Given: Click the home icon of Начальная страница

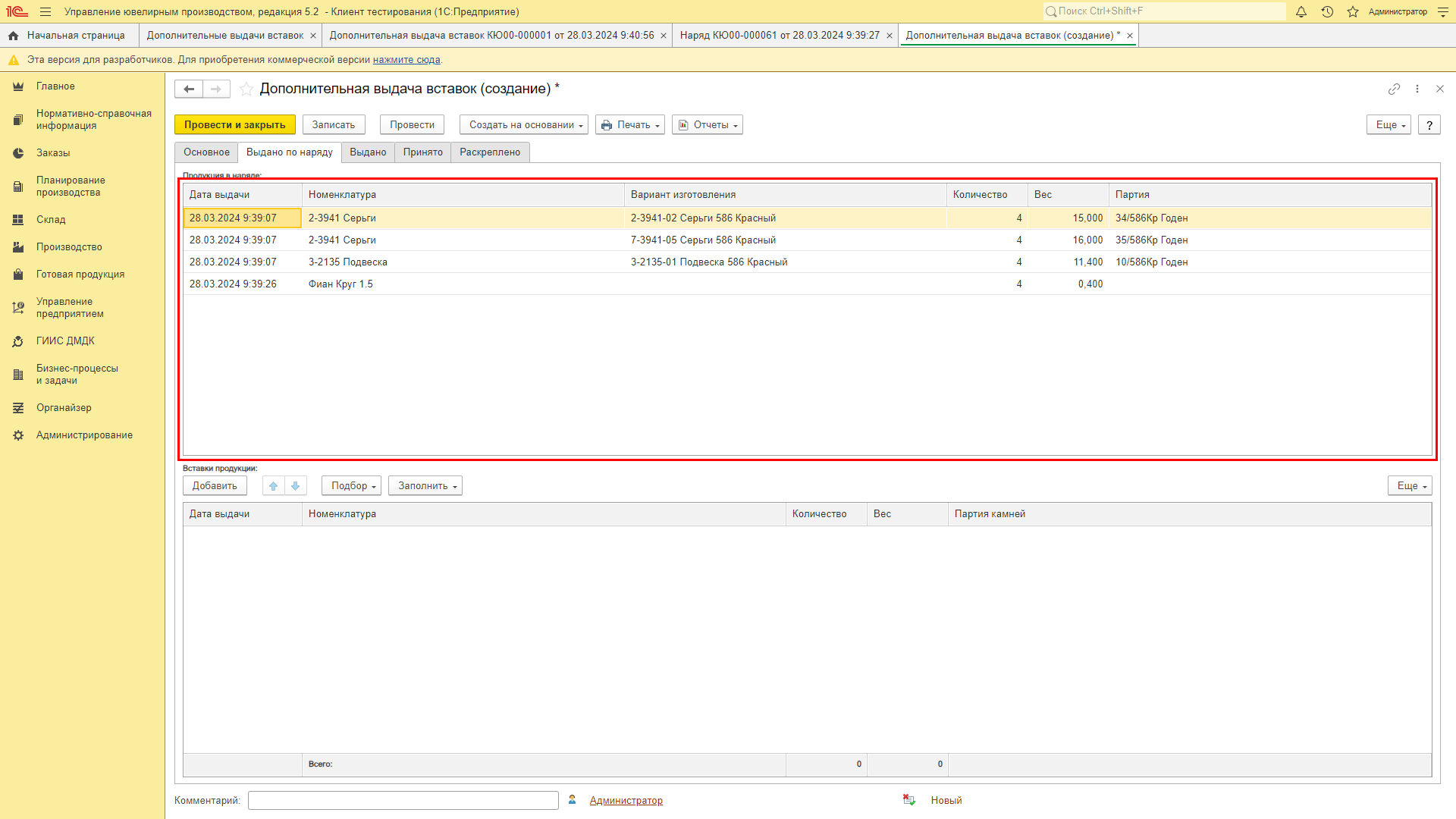Looking at the screenshot, I should click(x=13, y=36).
